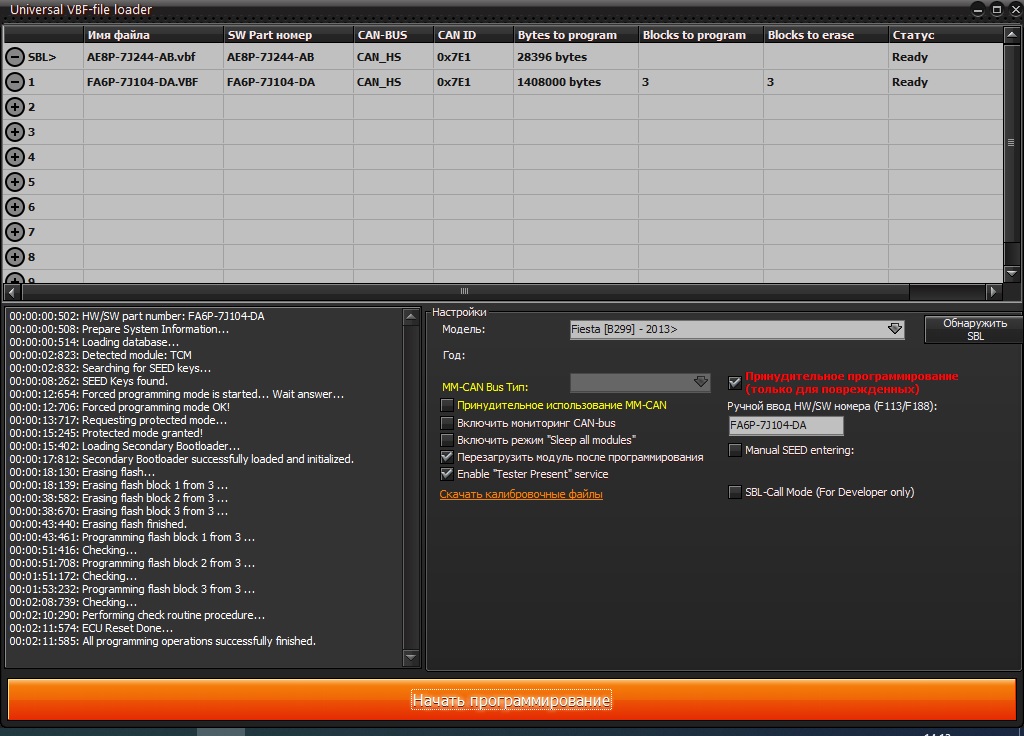Click the plus icon for row 2
This screenshot has height=736, width=1024.
point(15,107)
